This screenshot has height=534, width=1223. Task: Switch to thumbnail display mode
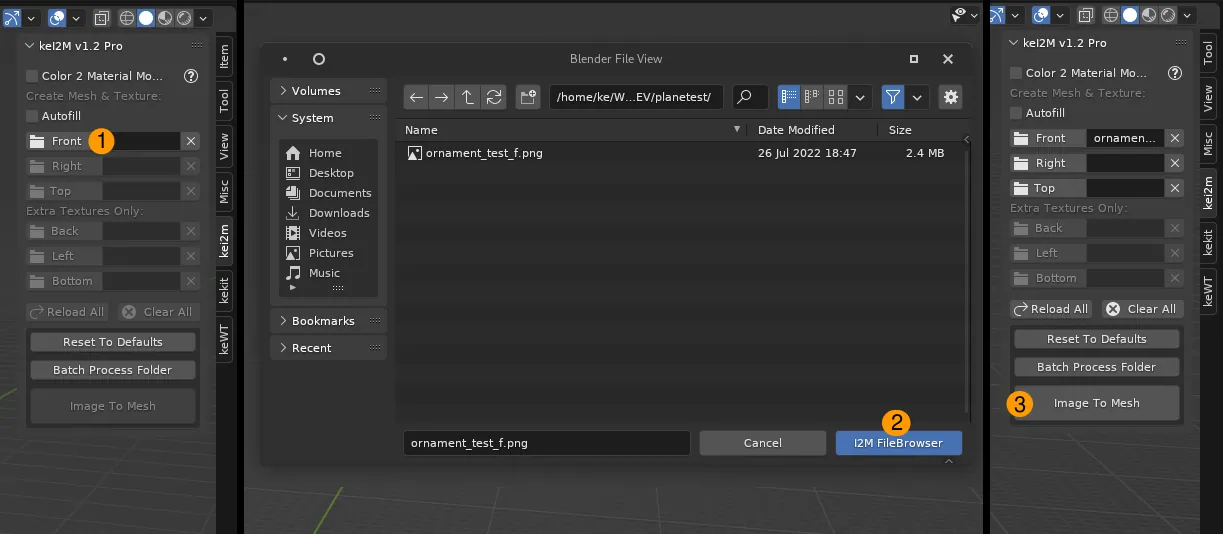click(836, 97)
